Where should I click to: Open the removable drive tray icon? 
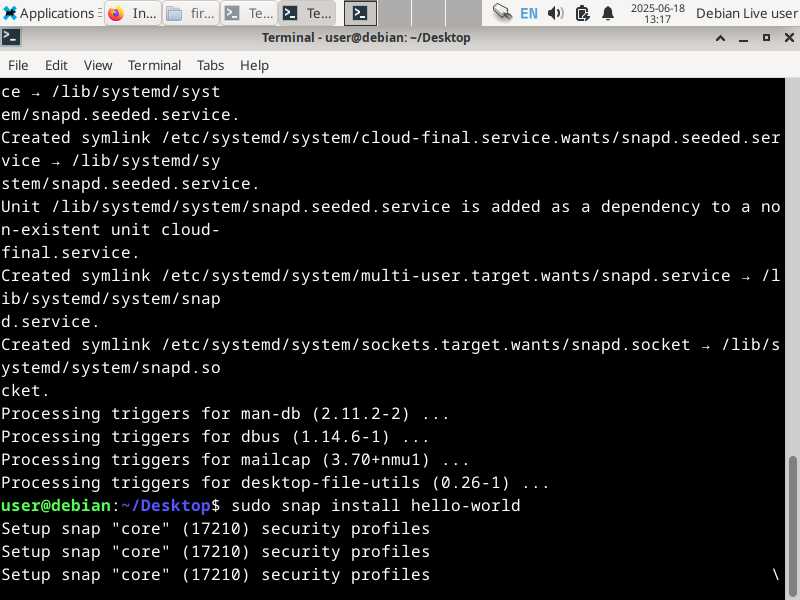502,13
